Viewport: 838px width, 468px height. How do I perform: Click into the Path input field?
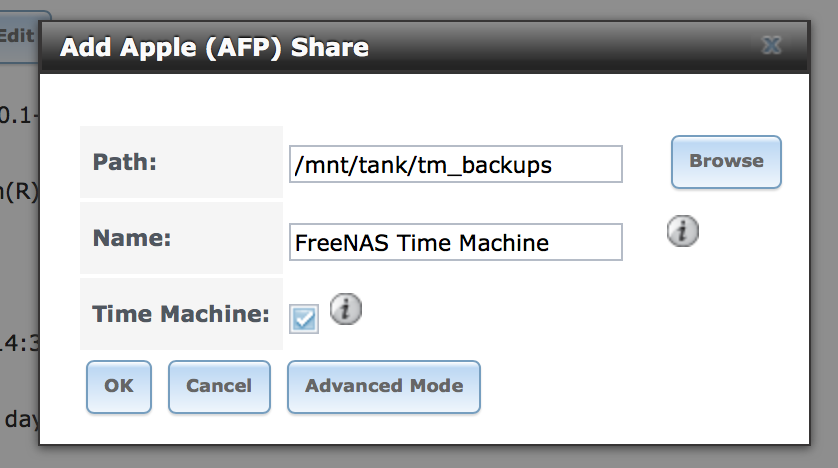456,164
